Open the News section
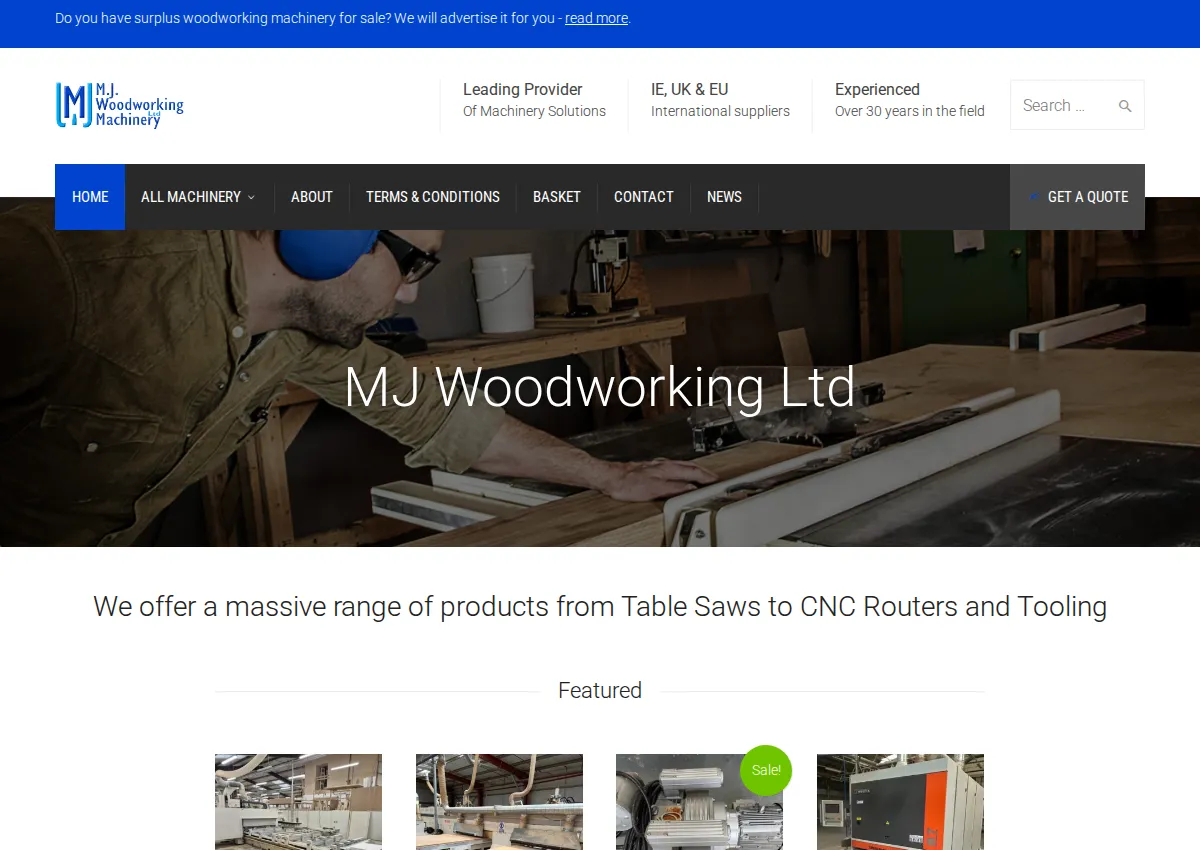This screenshot has width=1200, height=850. [724, 197]
